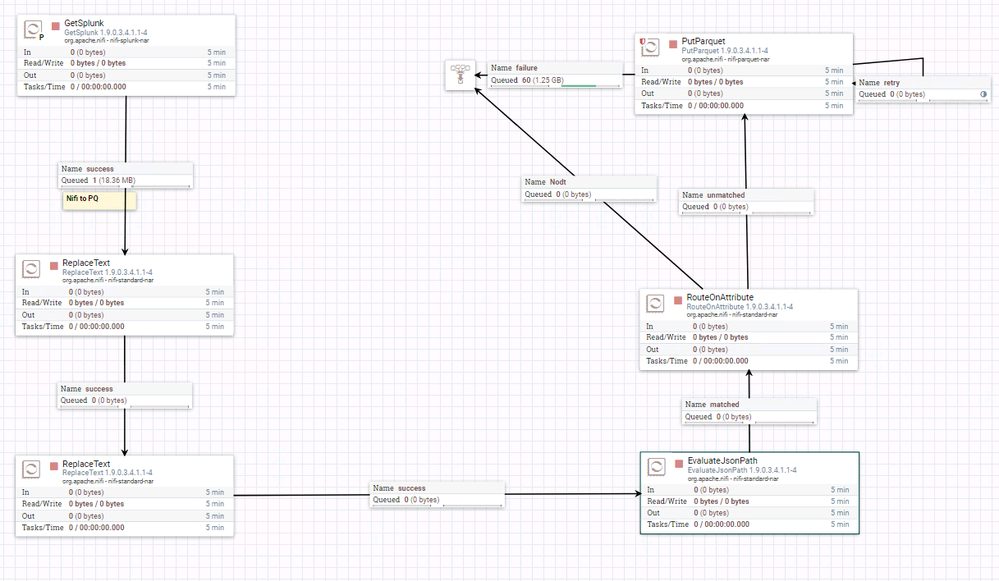Select the RouteOnAttribute processor icon

pyautogui.click(x=655, y=302)
